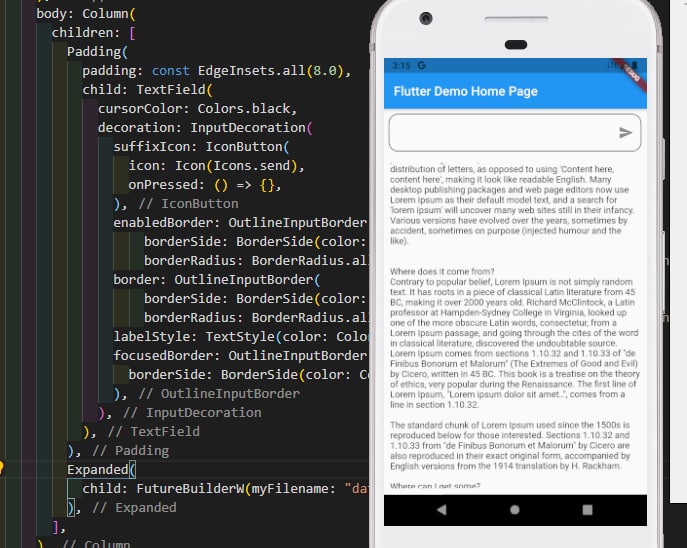The height and width of the screenshot is (548, 687).
Task: Click the lightbulb quick-fix icon in gutter
Action: coord(1,467)
